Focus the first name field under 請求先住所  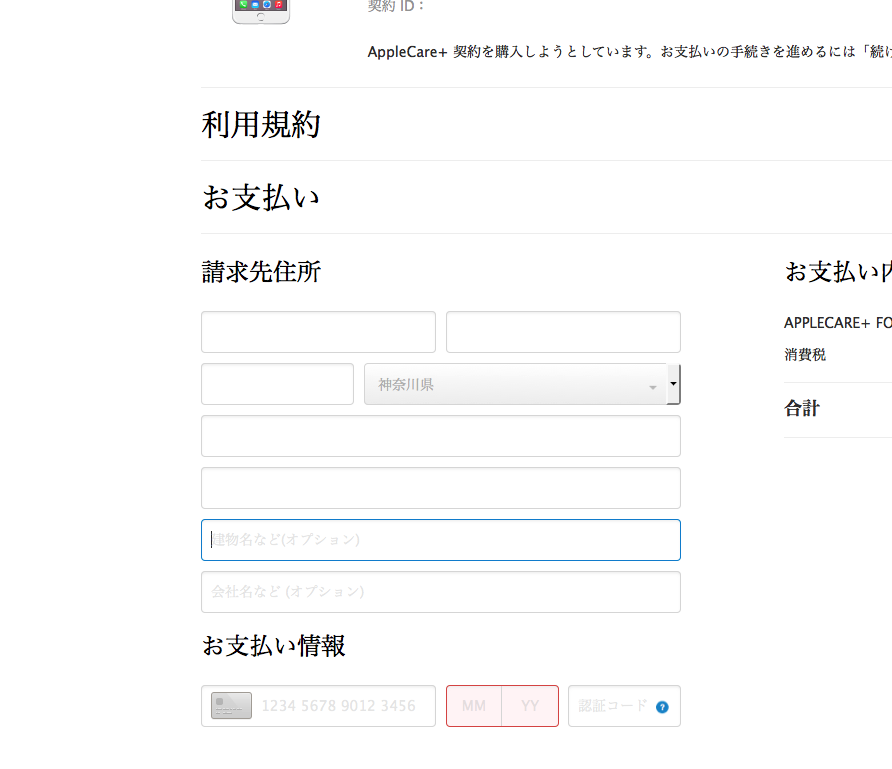click(x=319, y=332)
